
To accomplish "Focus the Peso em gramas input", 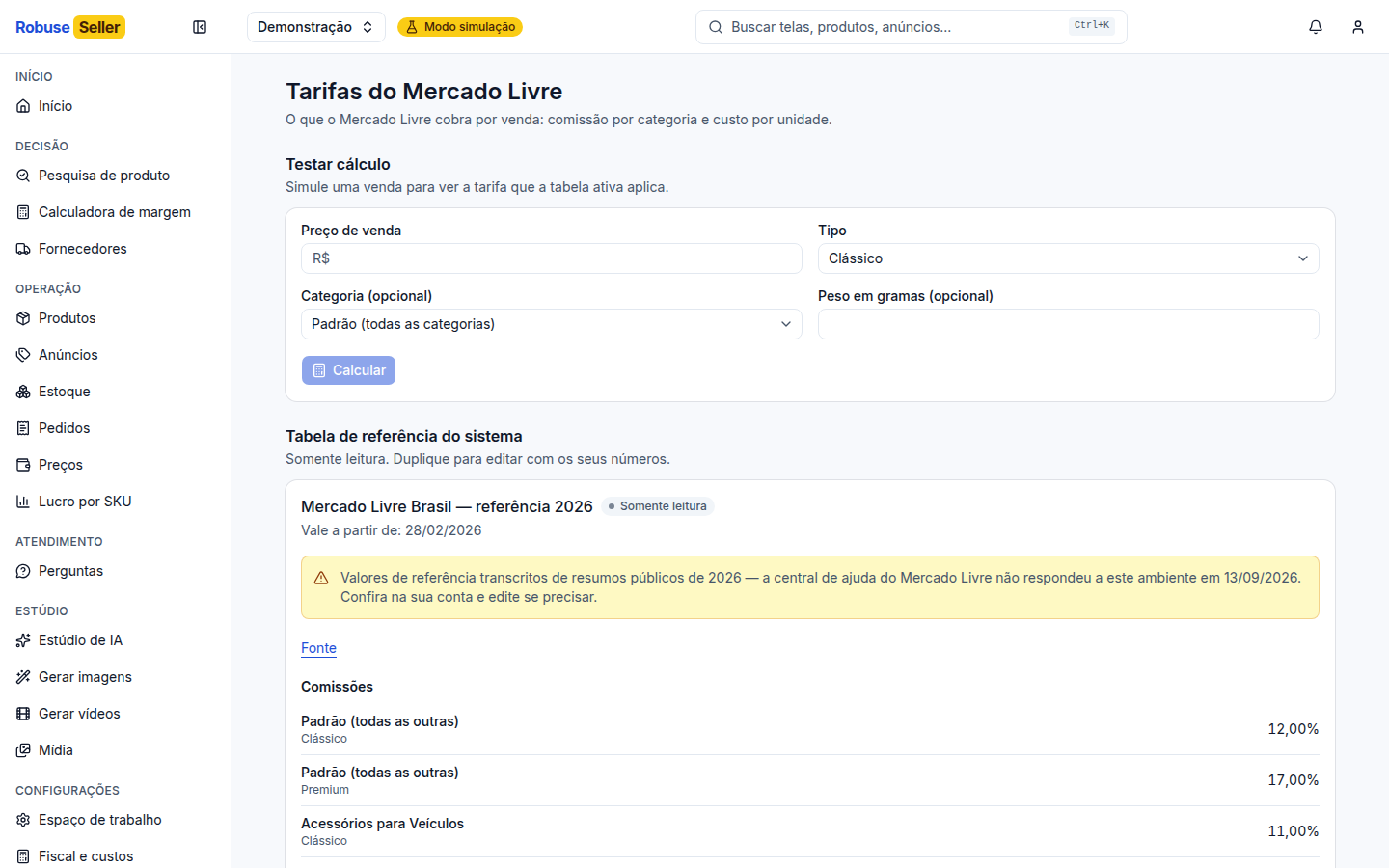I will click(x=1069, y=324).
